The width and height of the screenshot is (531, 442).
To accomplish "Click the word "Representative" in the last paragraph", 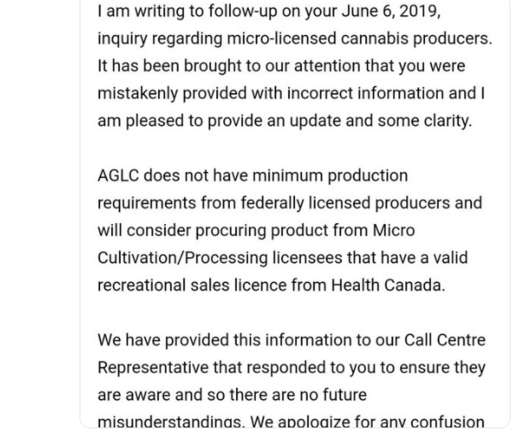I will [x=153, y=368].
